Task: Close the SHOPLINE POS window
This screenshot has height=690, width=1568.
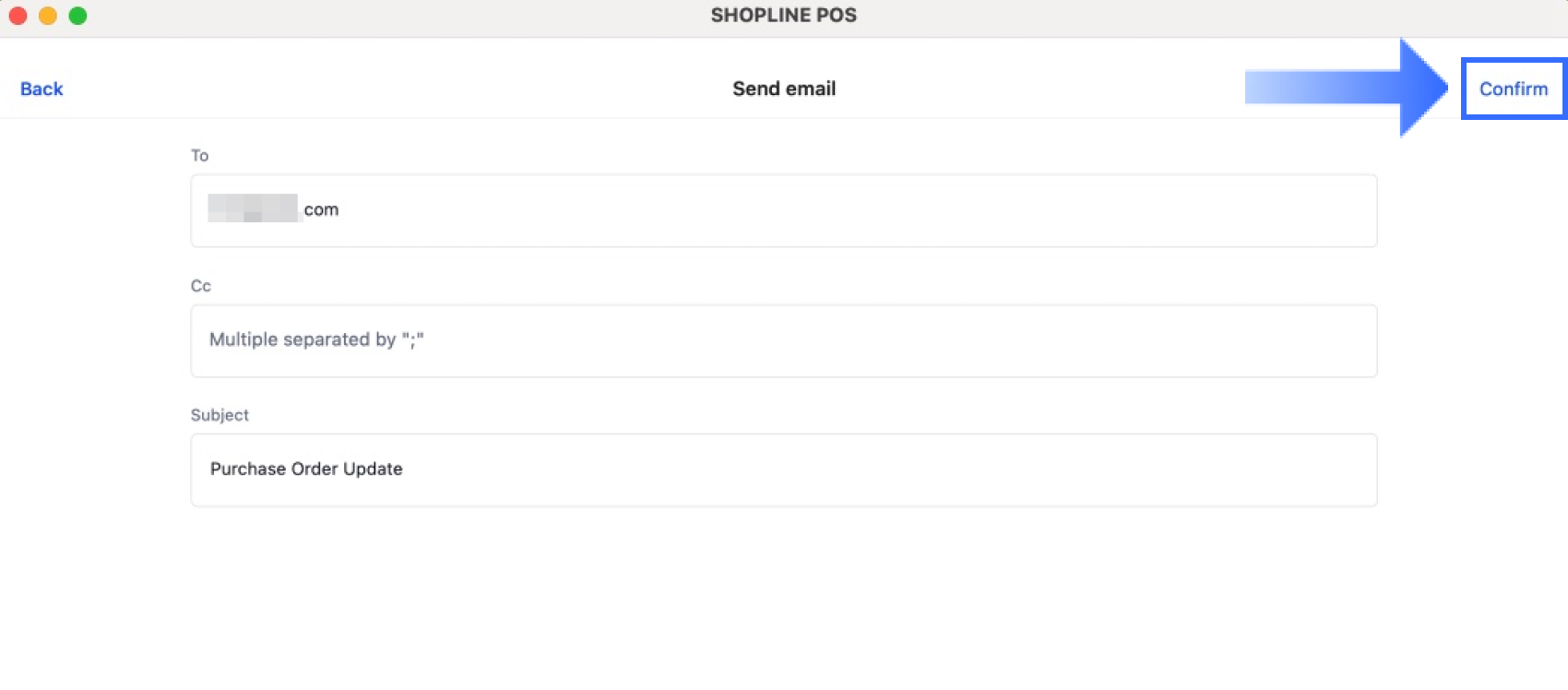Action: 18,16
